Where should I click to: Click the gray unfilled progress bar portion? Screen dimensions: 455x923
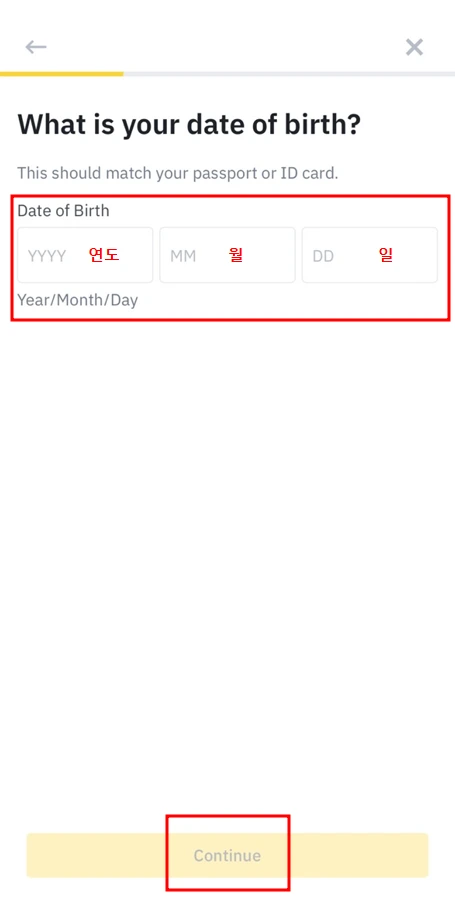coord(289,74)
